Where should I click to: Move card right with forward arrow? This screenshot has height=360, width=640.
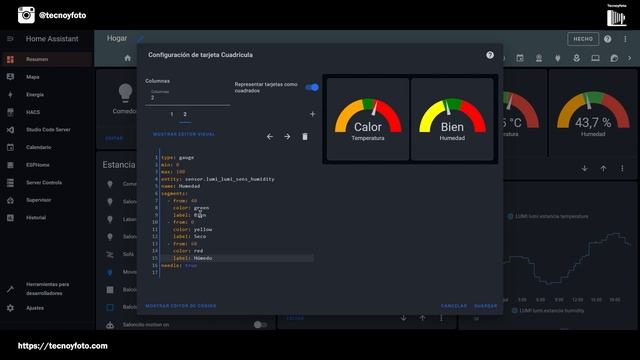(287, 136)
